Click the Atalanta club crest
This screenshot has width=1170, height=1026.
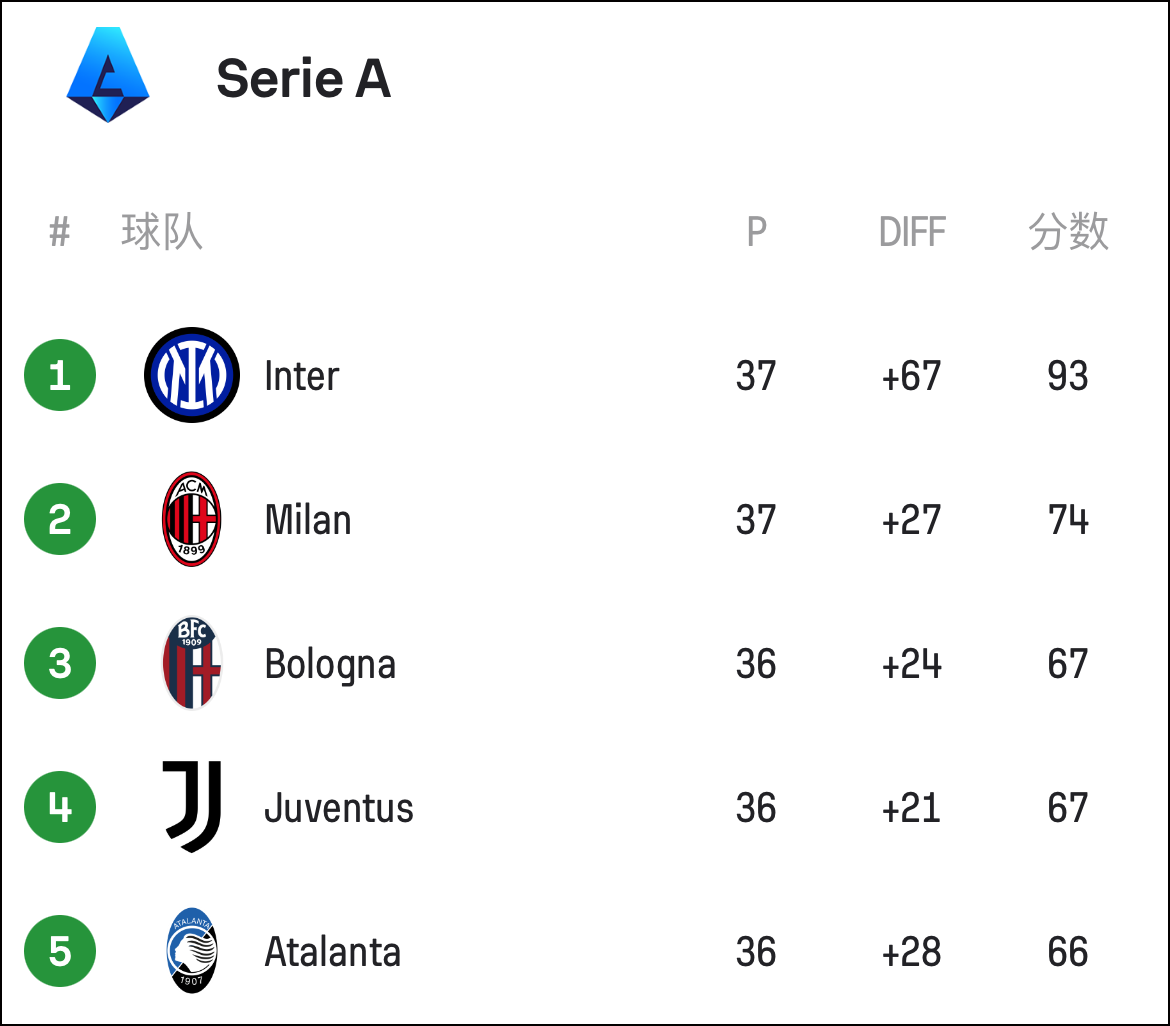192,951
